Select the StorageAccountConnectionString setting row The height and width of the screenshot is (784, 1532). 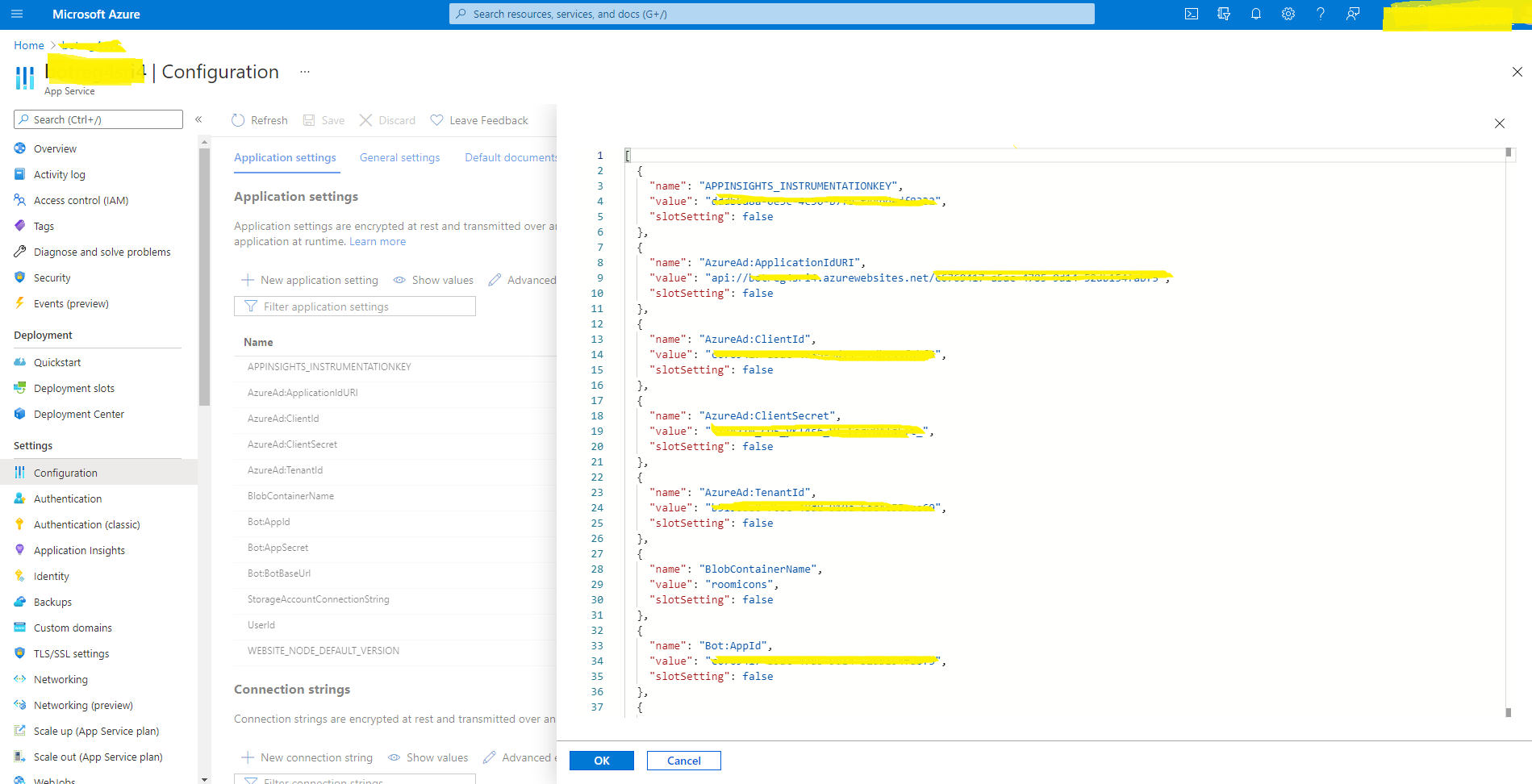(x=395, y=599)
